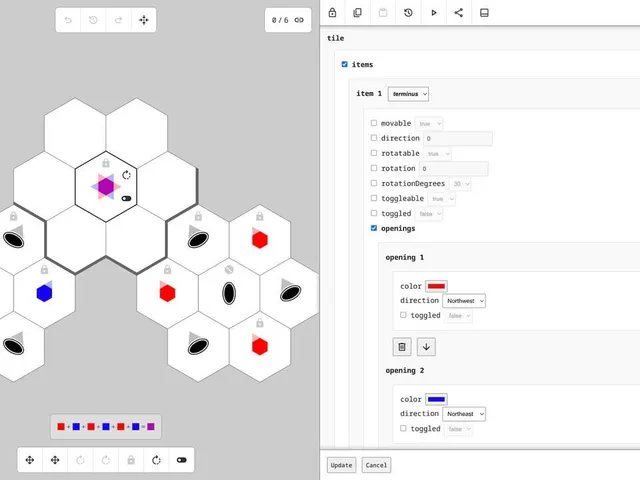Screen dimensions: 640x480
Task: Enable the toggleable checkbox
Action: pos(374,198)
